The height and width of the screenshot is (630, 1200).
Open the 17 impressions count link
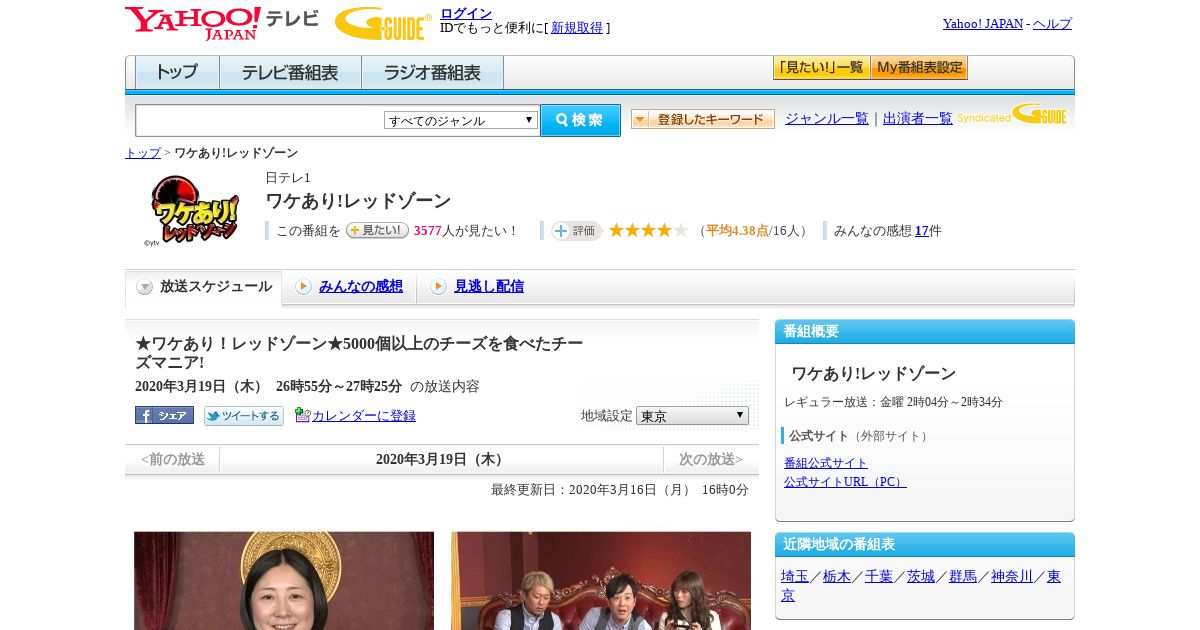point(922,231)
